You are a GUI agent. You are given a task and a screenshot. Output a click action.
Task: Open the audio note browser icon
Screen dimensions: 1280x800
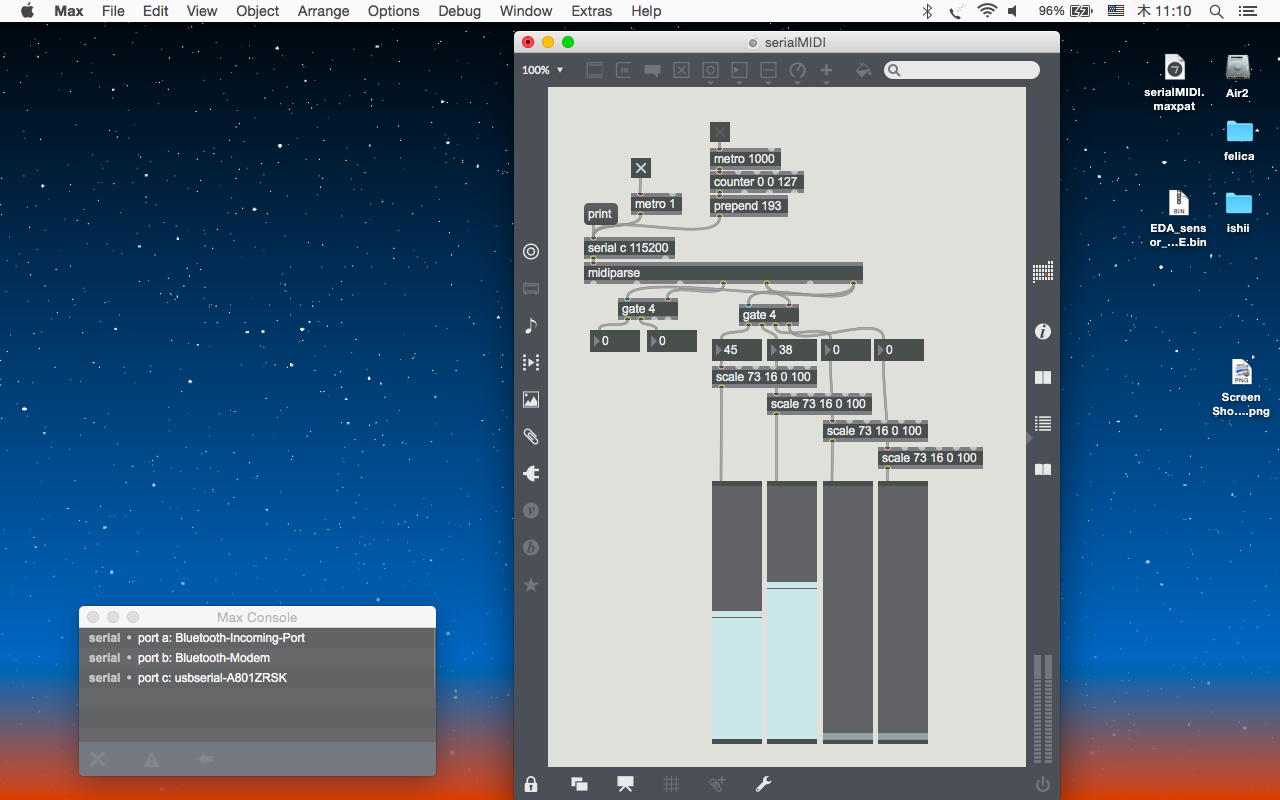click(531, 325)
